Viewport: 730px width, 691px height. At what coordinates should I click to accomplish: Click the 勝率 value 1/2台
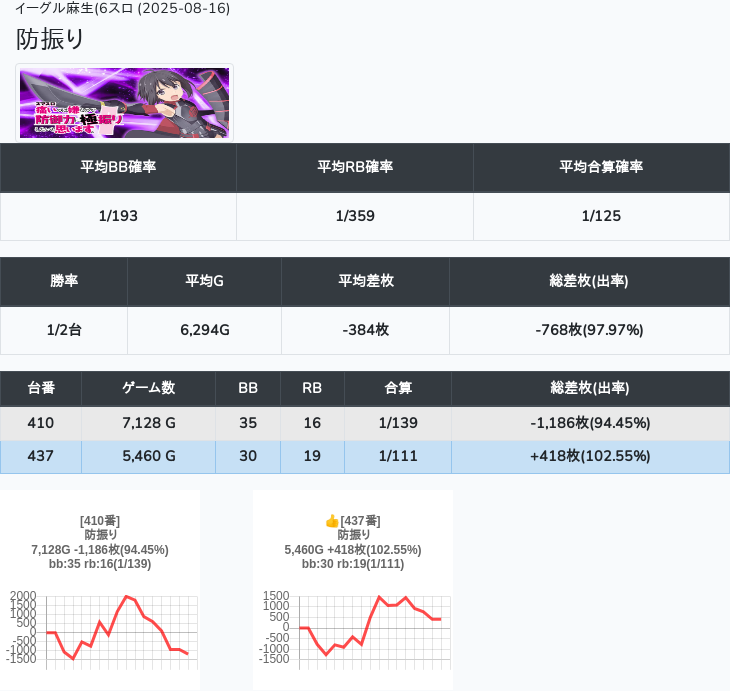[64, 330]
